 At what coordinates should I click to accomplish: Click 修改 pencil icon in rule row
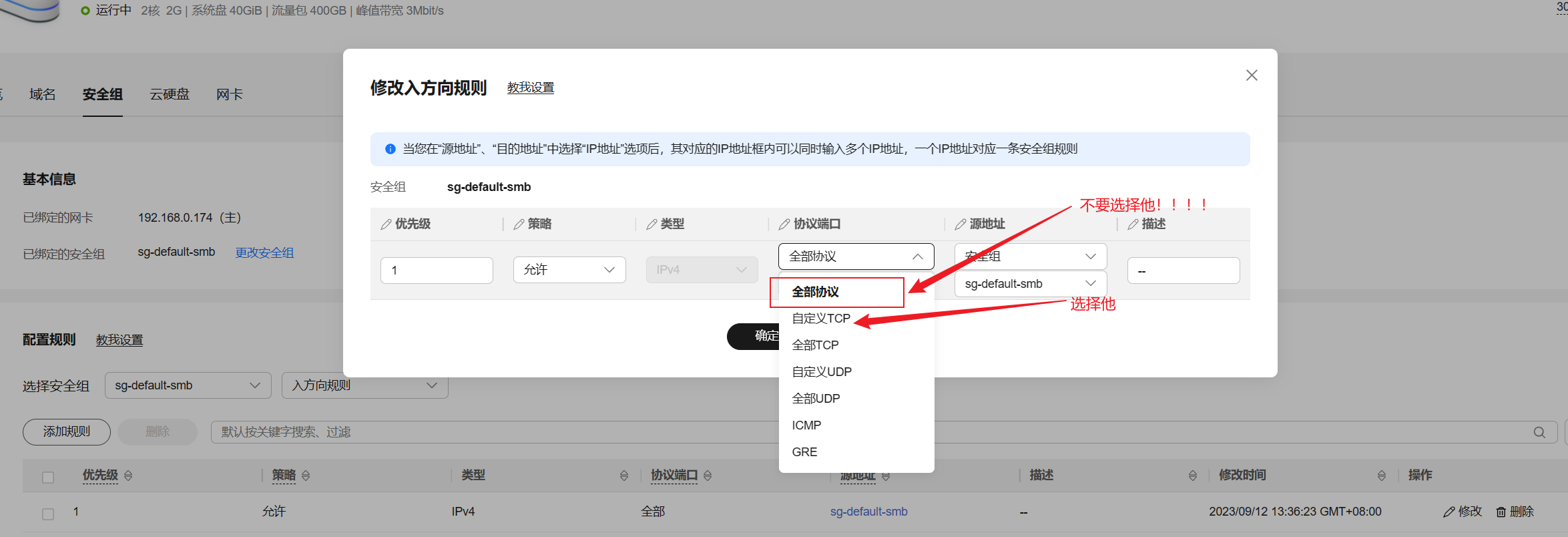pos(1449,512)
